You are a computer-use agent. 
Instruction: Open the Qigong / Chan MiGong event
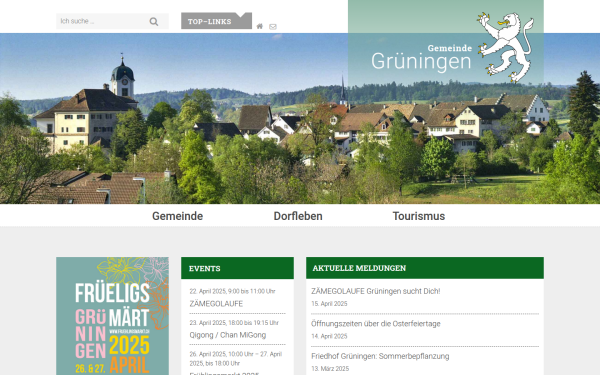(228, 335)
